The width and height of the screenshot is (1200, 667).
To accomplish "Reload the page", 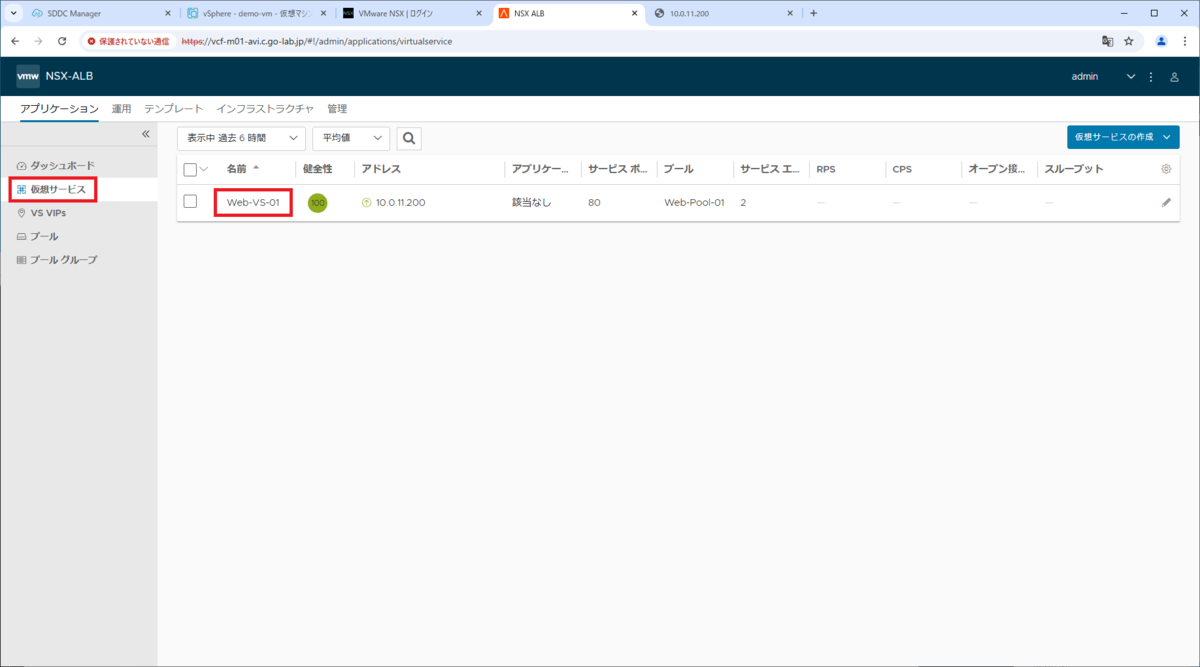I will (x=62, y=41).
